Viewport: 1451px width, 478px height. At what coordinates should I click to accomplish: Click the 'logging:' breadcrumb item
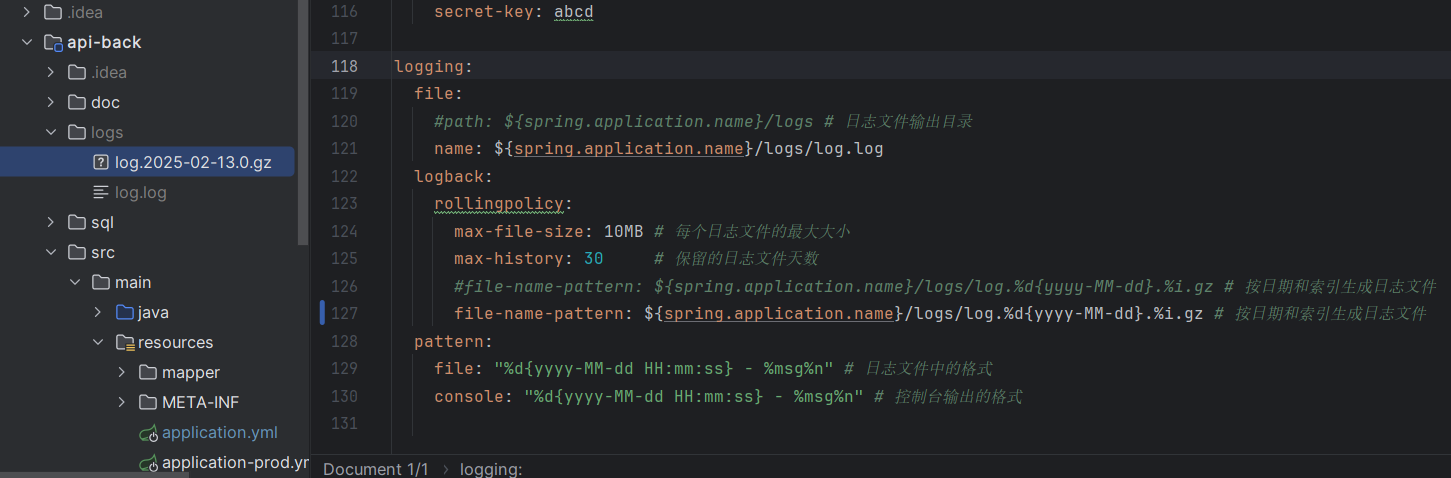click(x=490, y=469)
